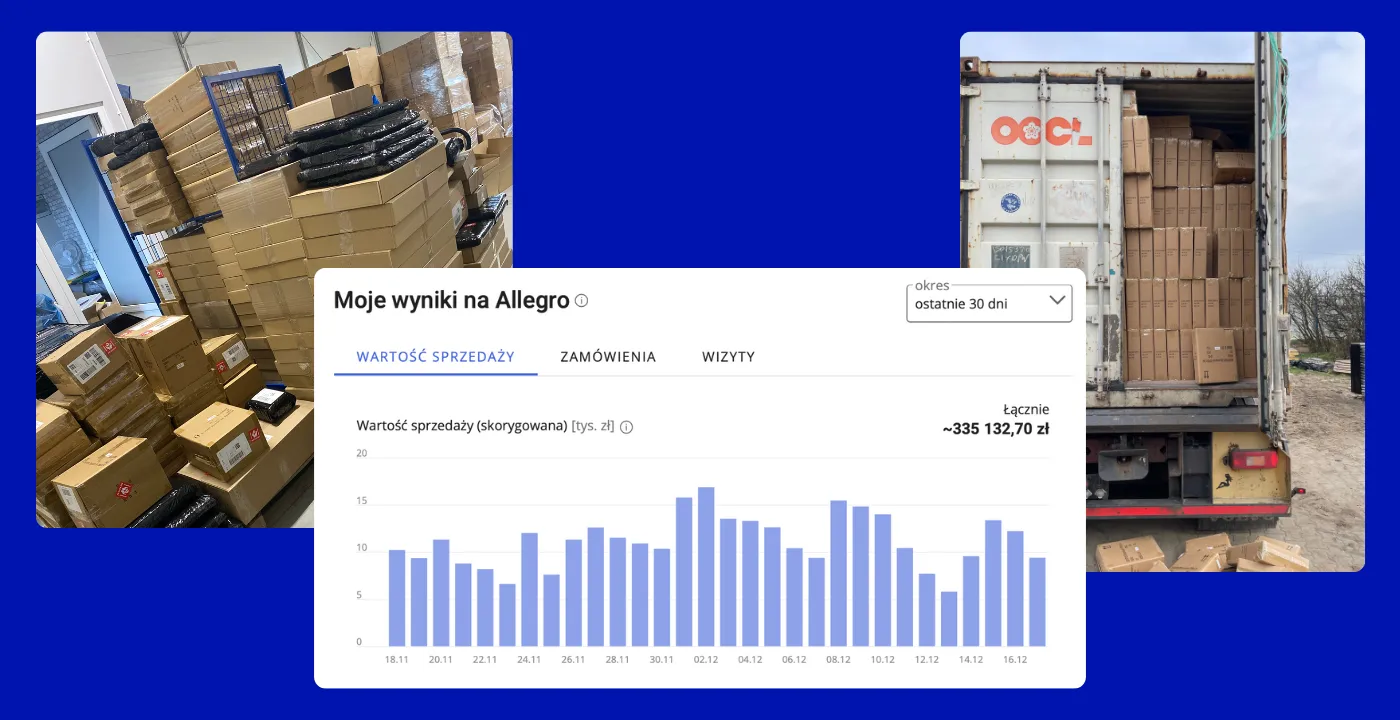Click the 04.12 date axis label
Screen dimensions: 1400x720
tap(749, 660)
